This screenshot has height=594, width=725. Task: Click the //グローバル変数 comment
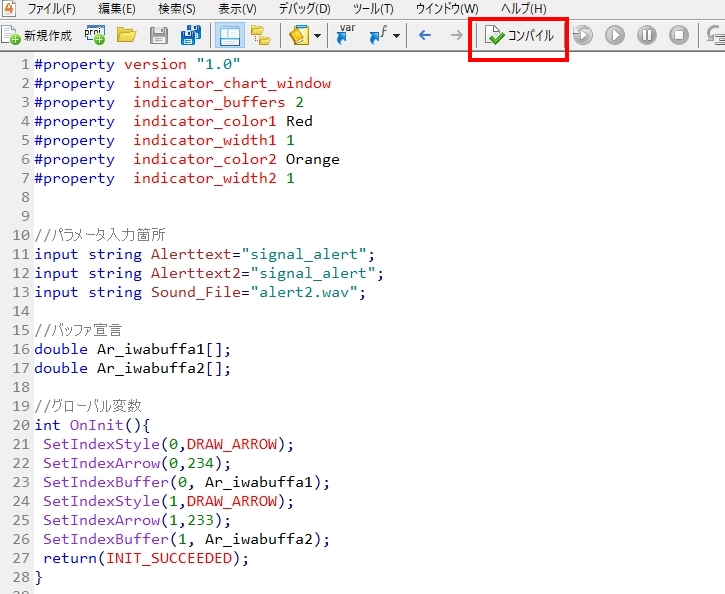(88, 406)
